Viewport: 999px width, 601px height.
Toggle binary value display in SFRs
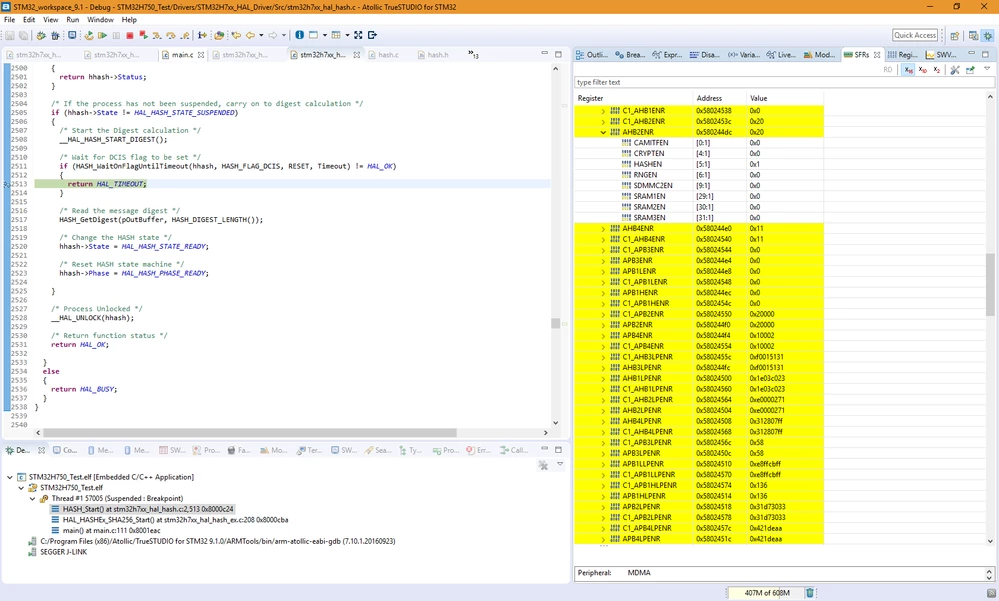pos(937,70)
